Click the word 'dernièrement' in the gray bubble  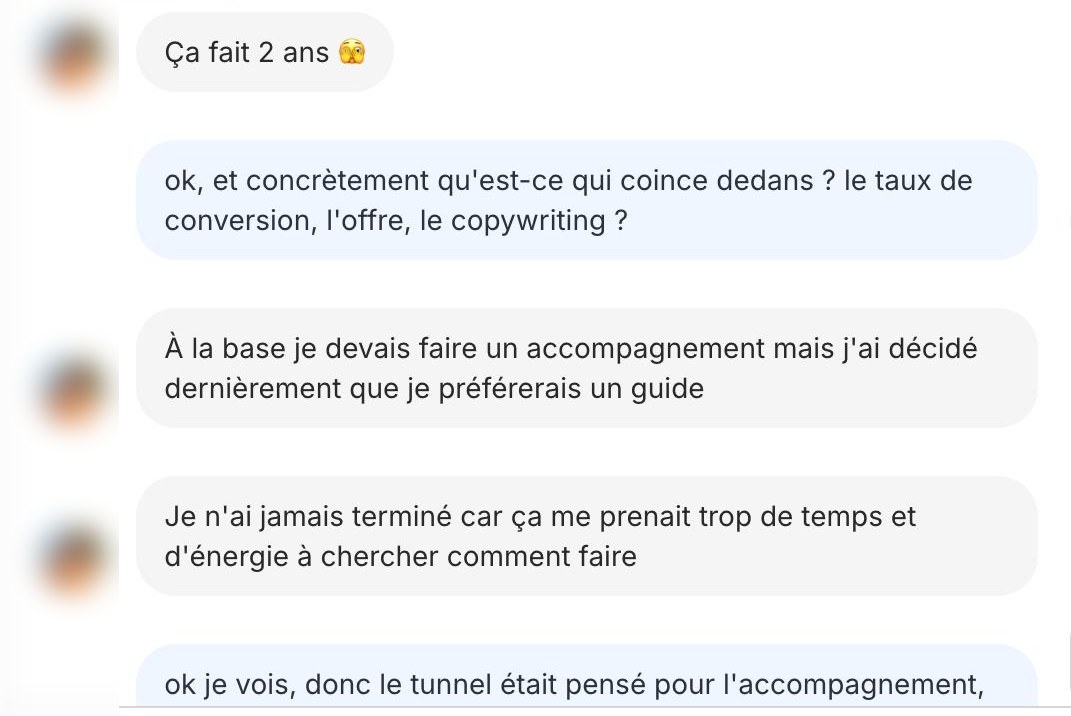coord(253,389)
